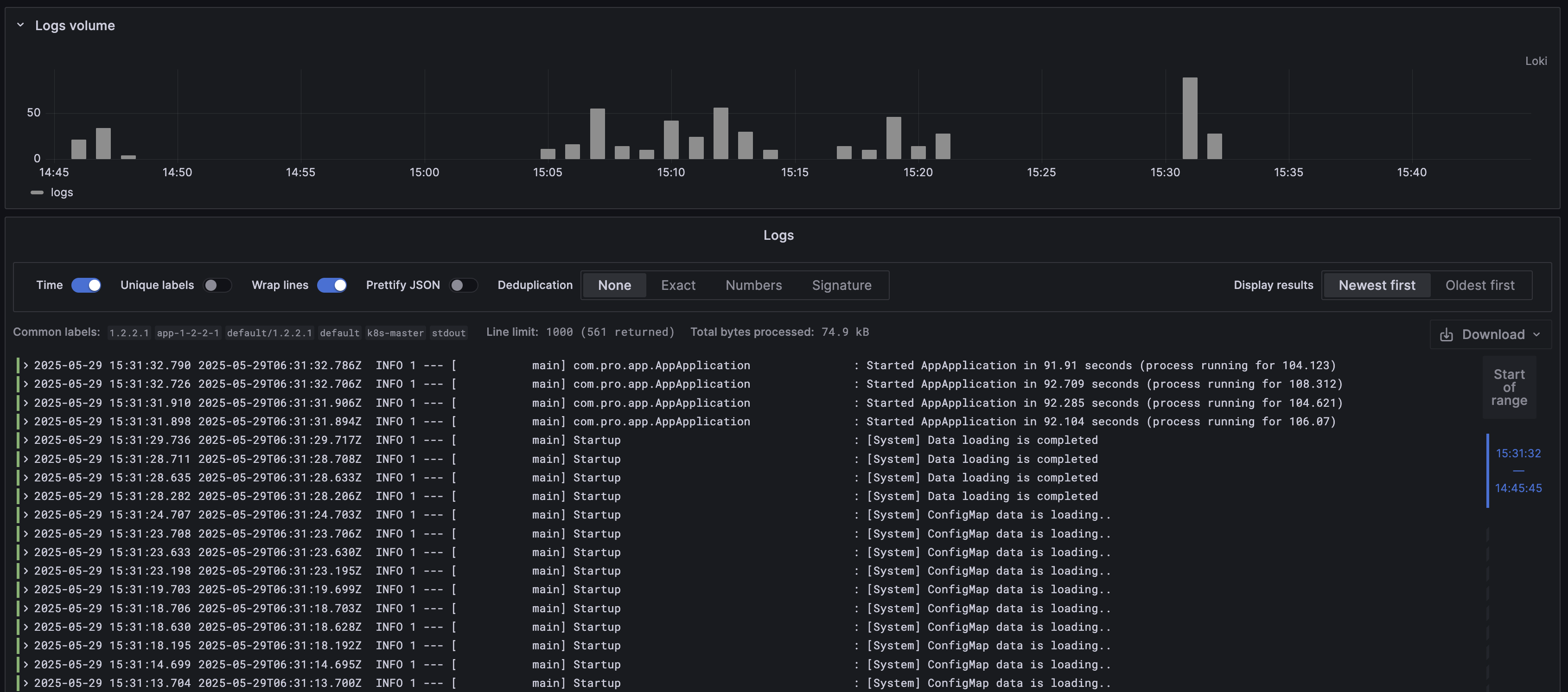The height and width of the screenshot is (692, 1568).
Task: Open the Download dropdown arrow
Action: pos(1536,334)
